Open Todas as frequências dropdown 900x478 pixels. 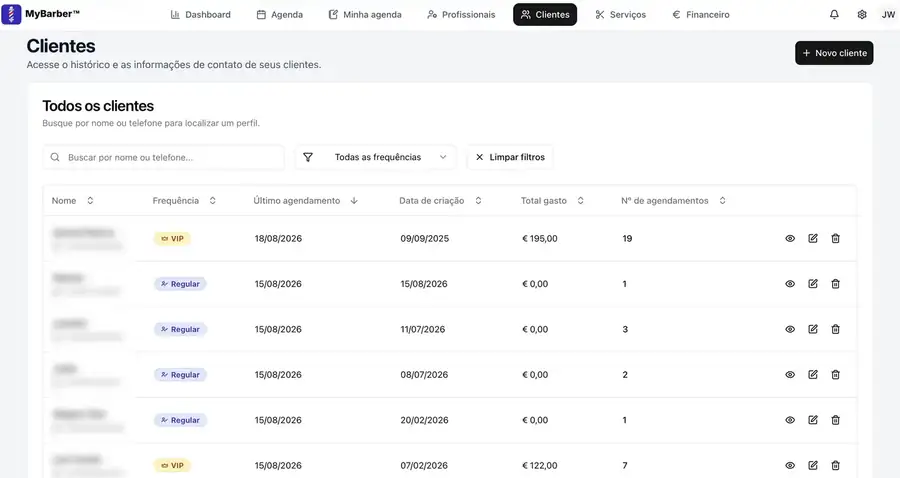pyautogui.click(x=376, y=157)
